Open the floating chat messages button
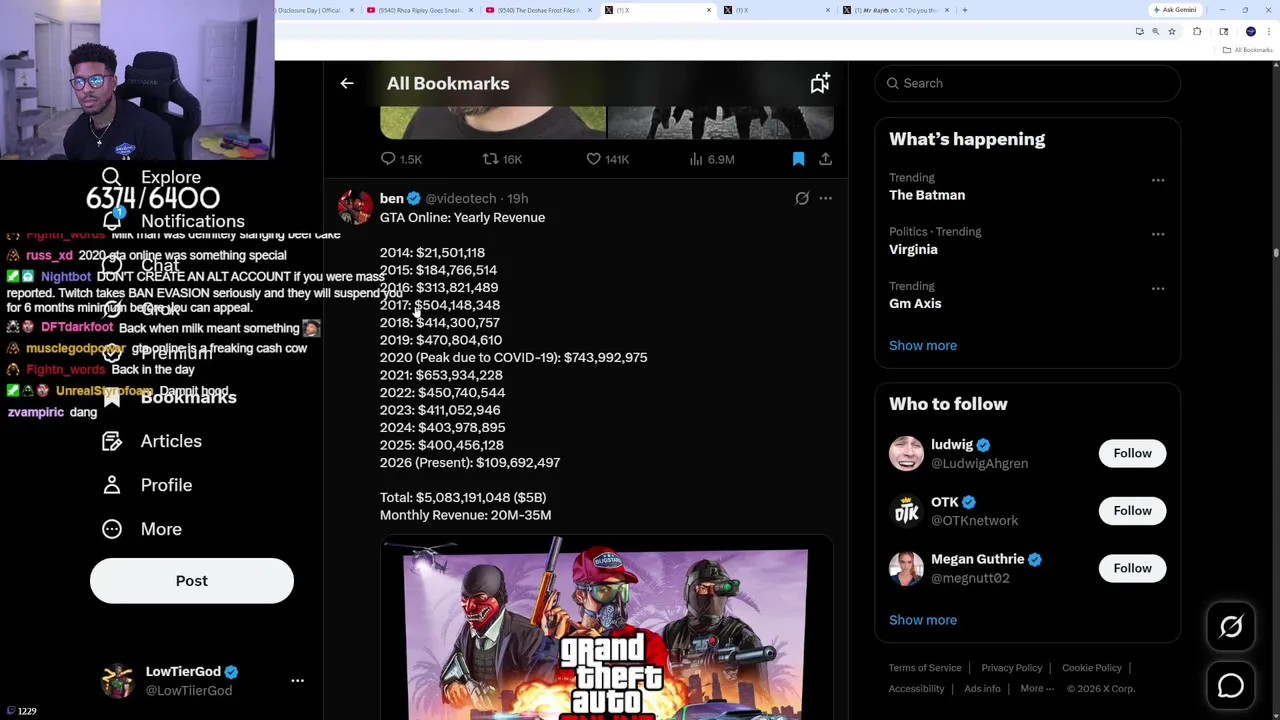Screen dimensions: 1280x720 pyautogui.click(x=1231, y=686)
